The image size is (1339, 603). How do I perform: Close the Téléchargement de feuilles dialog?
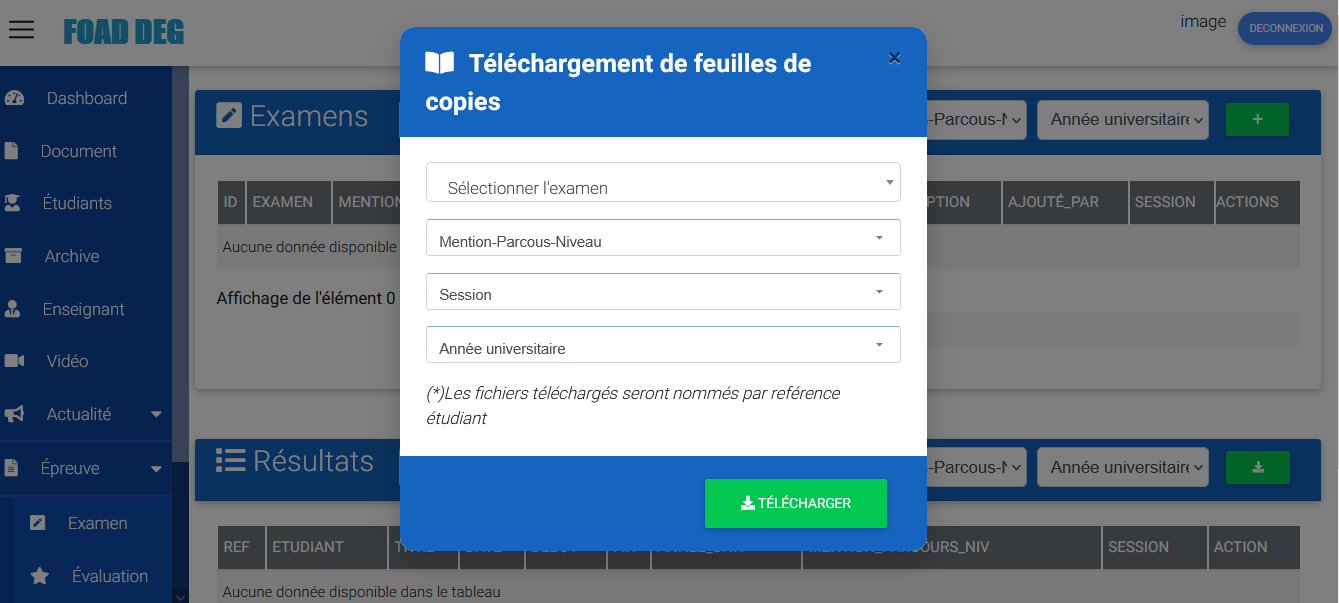pyautogui.click(x=894, y=58)
